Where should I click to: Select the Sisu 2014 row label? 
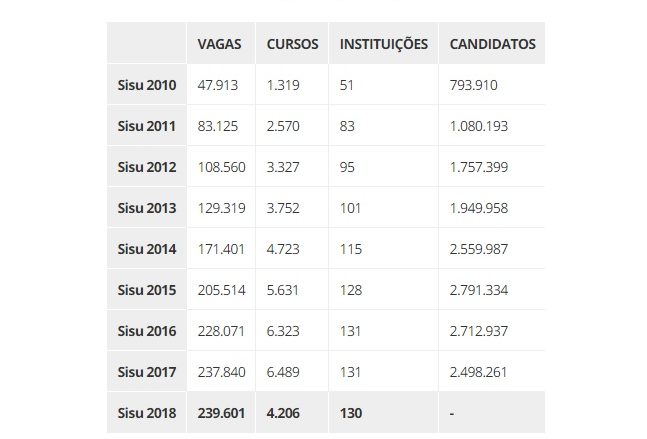point(147,249)
